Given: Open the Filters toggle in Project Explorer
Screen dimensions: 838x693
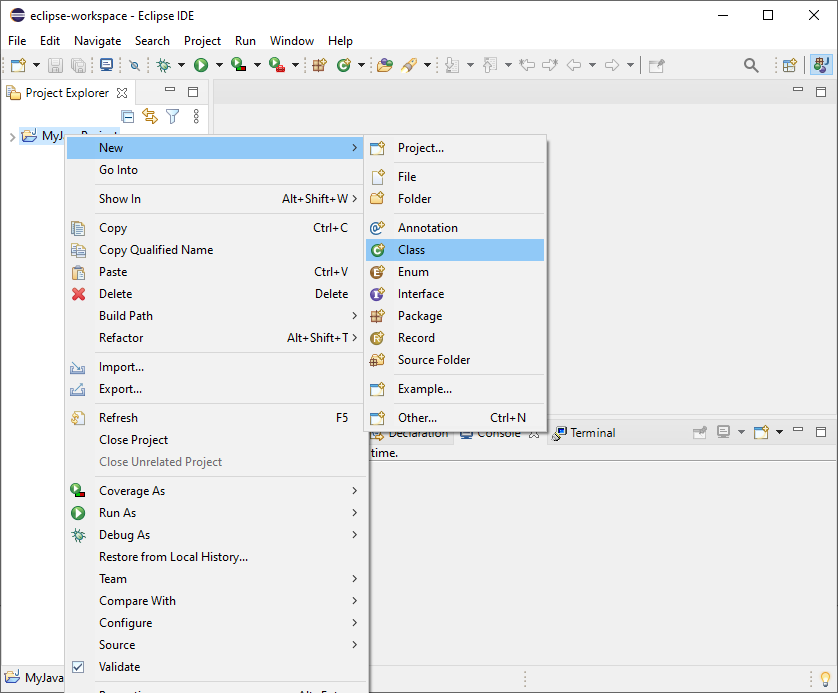Looking at the screenshot, I should pyautogui.click(x=172, y=116).
